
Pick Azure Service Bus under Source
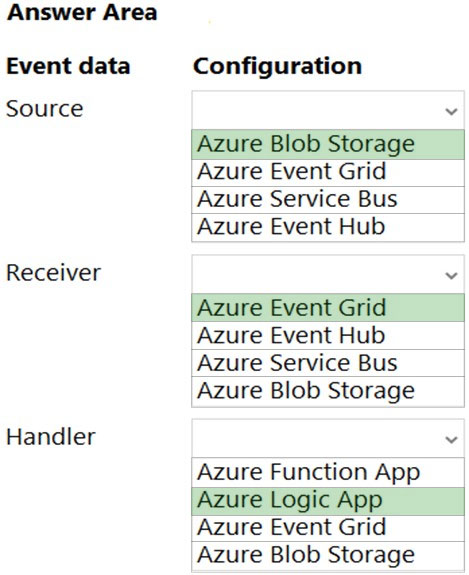tap(328, 200)
